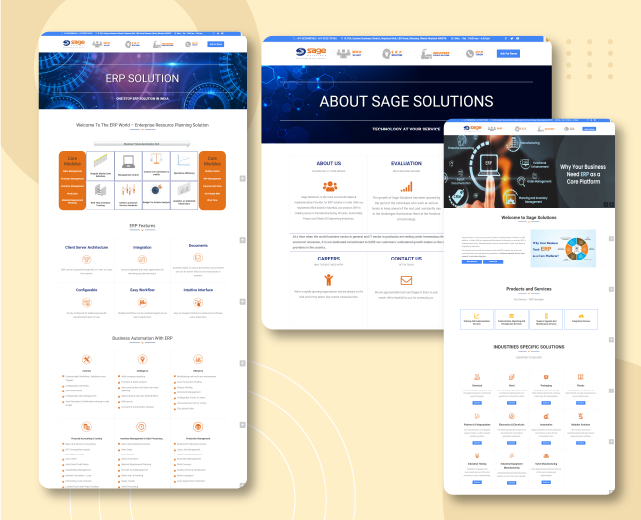Click the orange signal bars icon under Evaluation
641x520 pixels.
coord(406,187)
